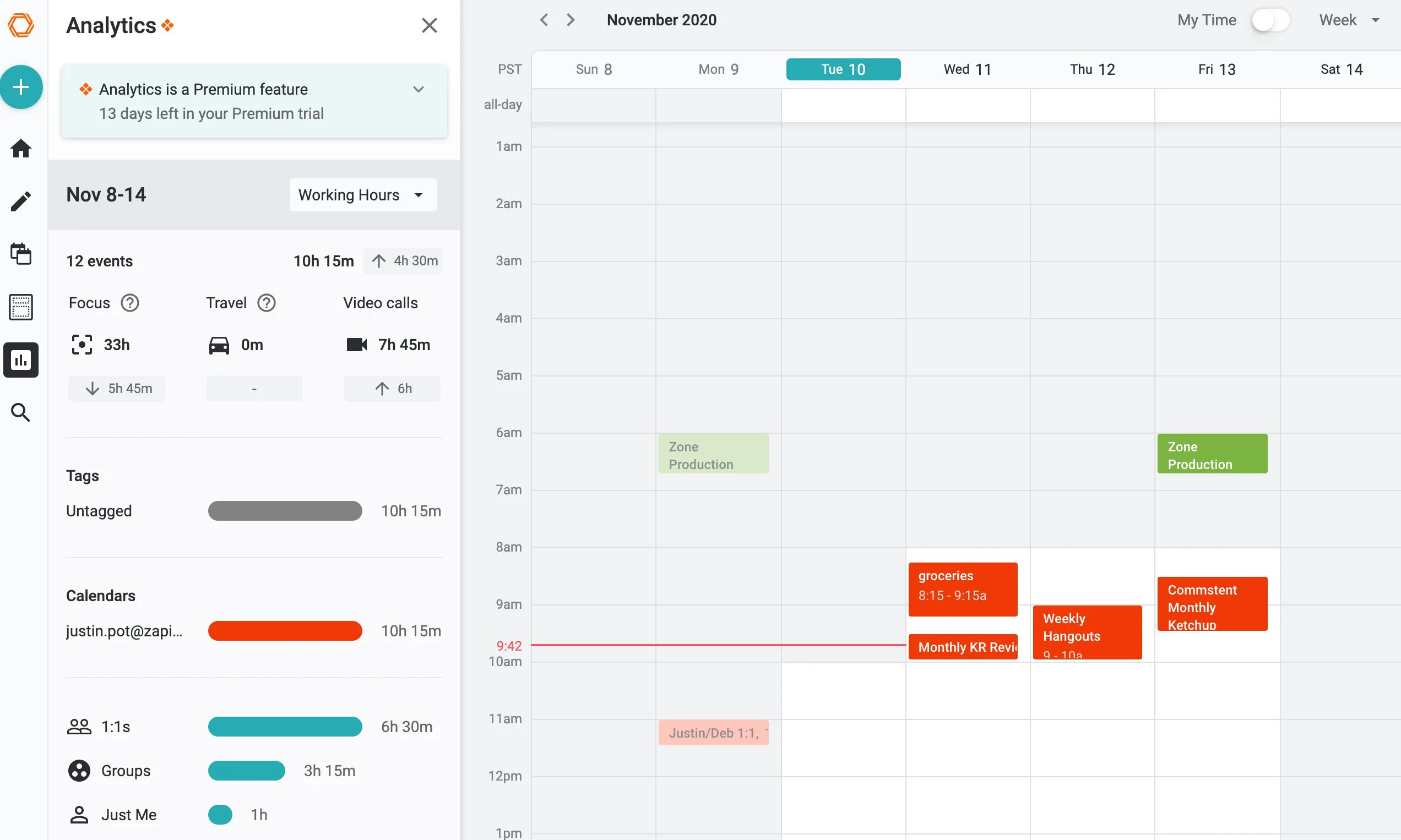Go to previous week arrow
The image size is (1401, 840).
[544, 20]
